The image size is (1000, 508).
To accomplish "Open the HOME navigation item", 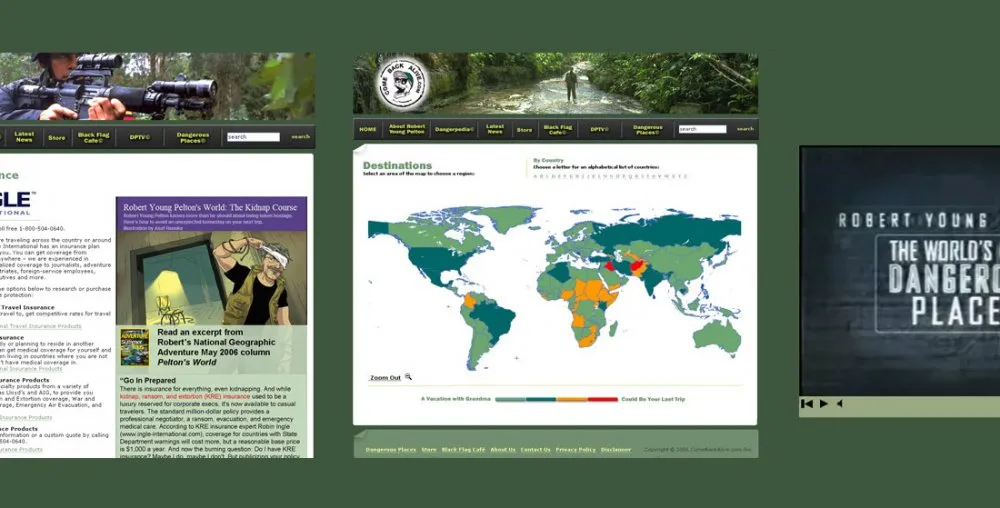I will pyautogui.click(x=368, y=129).
